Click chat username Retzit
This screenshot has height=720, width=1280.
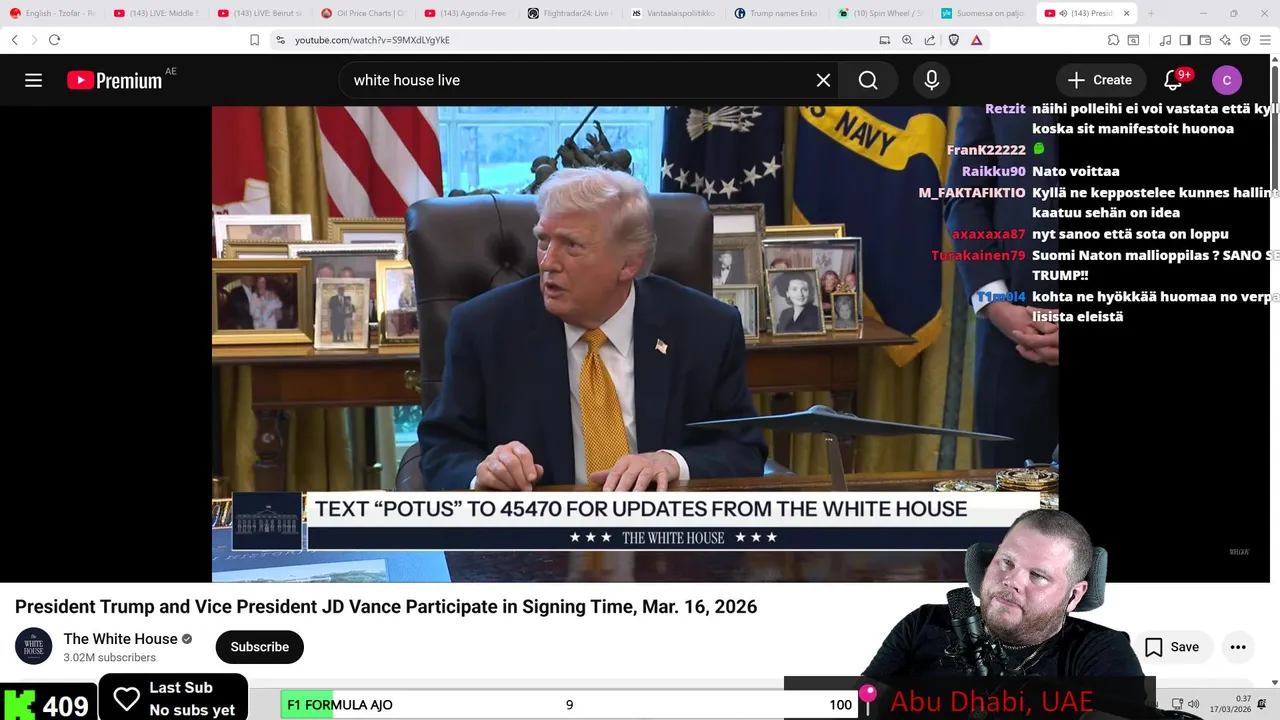point(1005,109)
